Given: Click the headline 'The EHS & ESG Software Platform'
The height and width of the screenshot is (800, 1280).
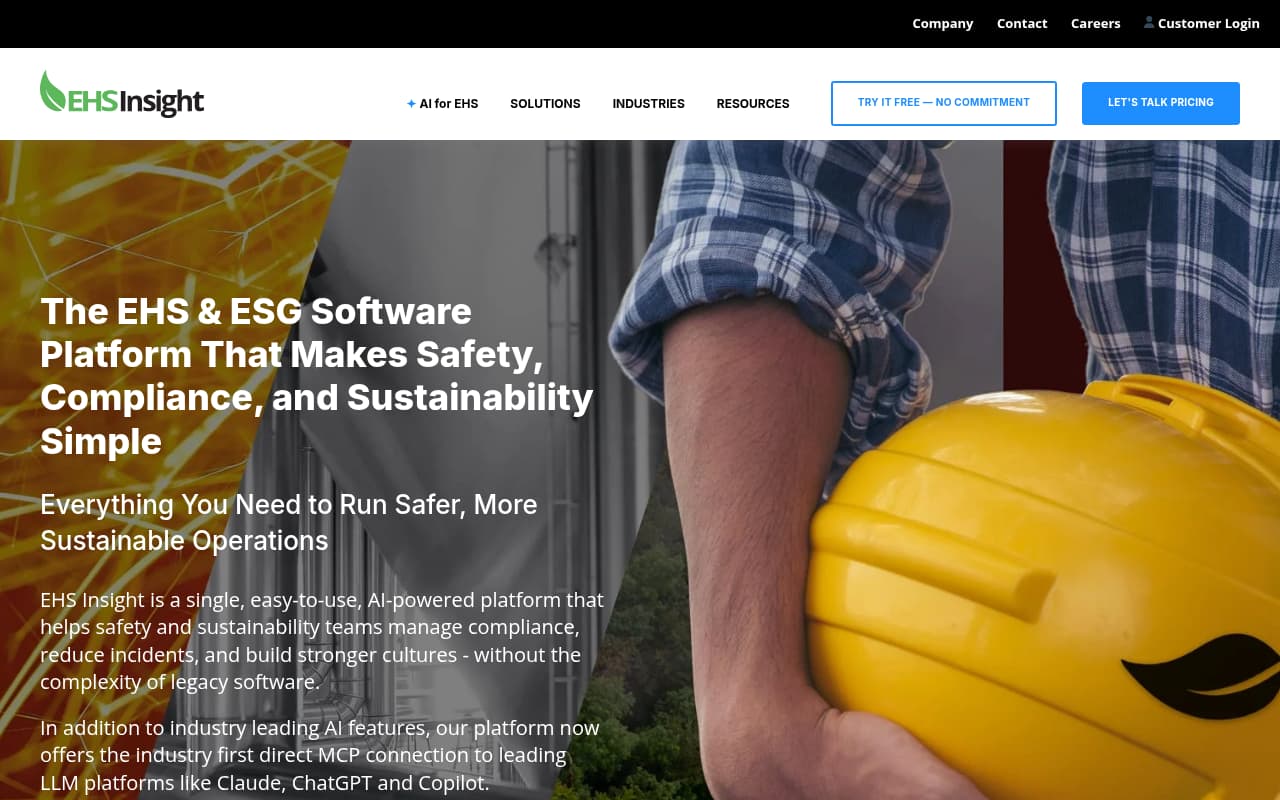Looking at the screenshot, I should pyautogui.click(x=317, y=376).
